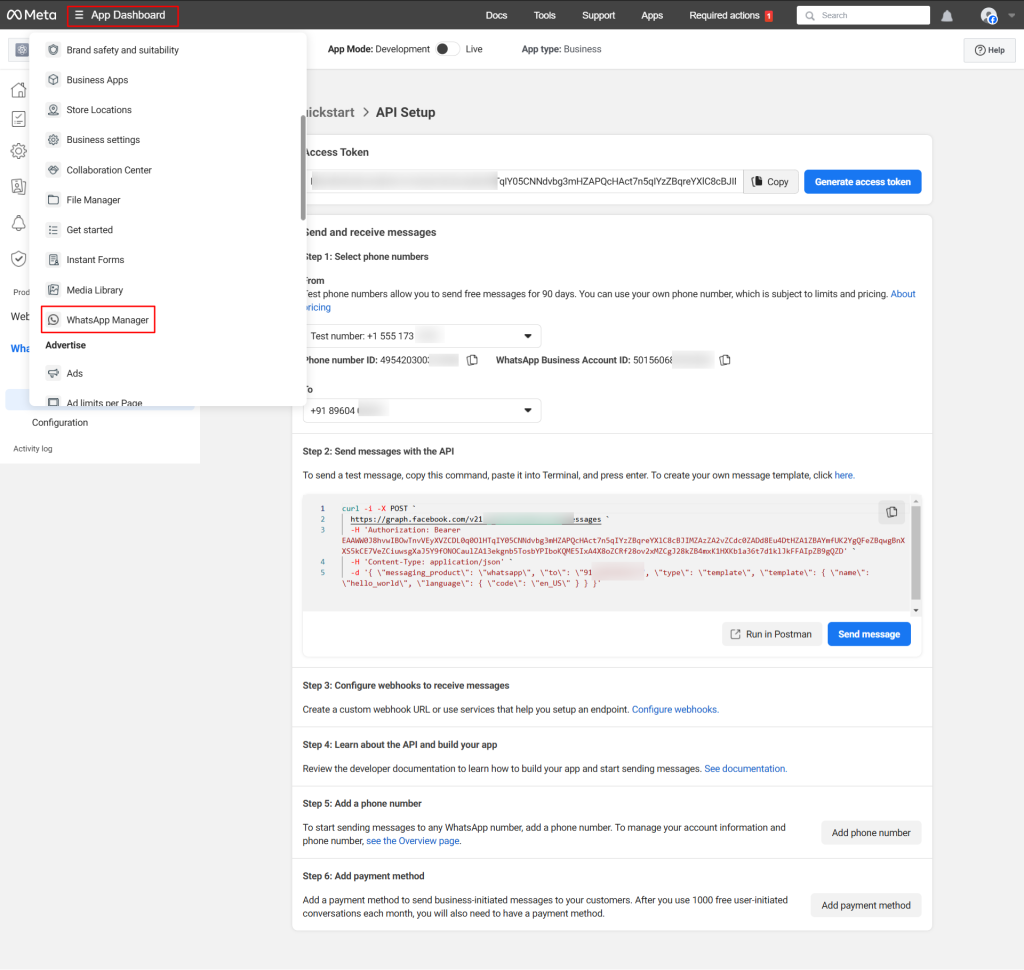Open Collaboration Center menu entry
Viewport: 1024px width, 970px height.
pos(108,170)
